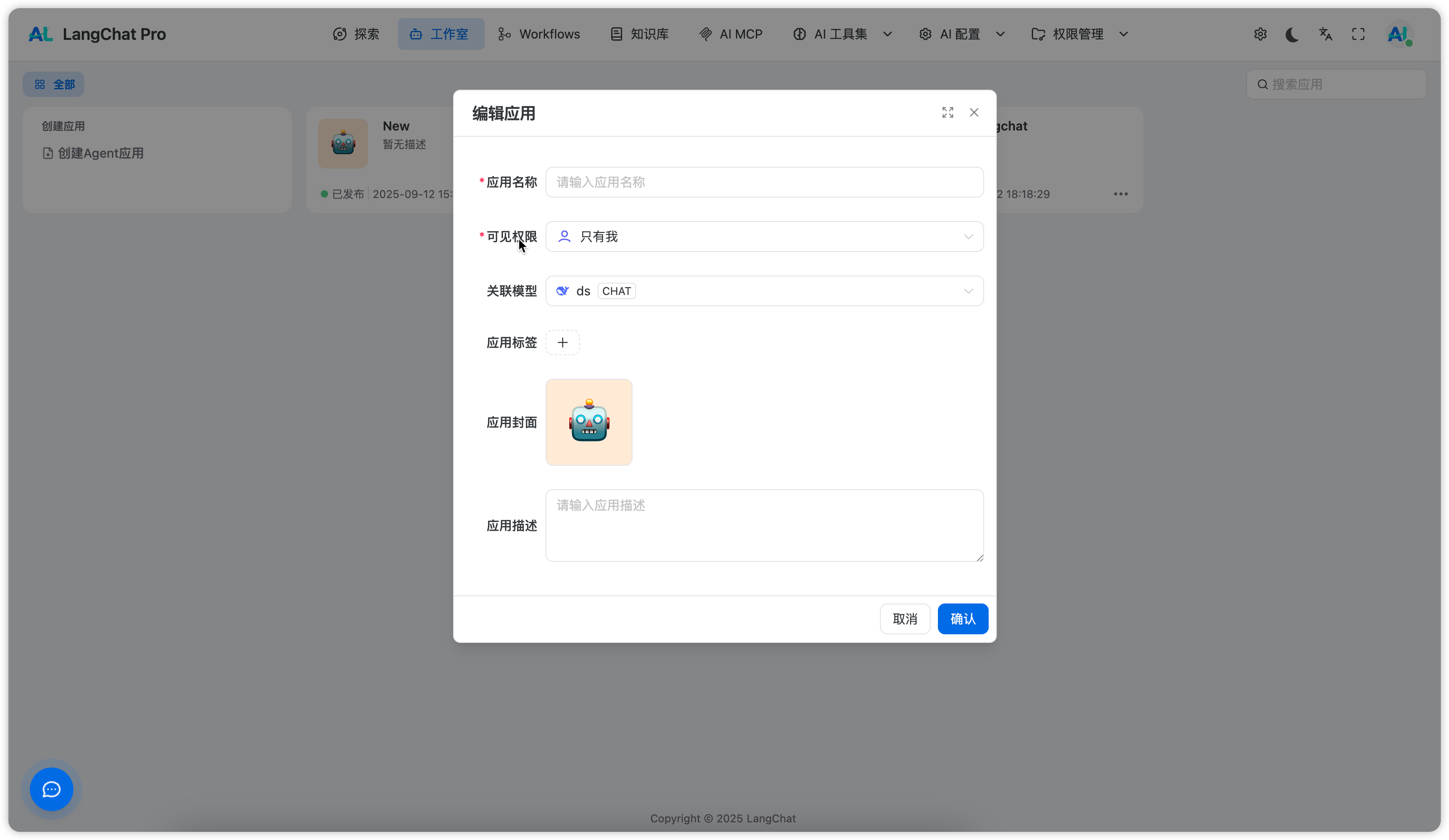1449x840 pixels.
Task: Expand the 权限管理 menu
Action: [x=1079, y=34]
